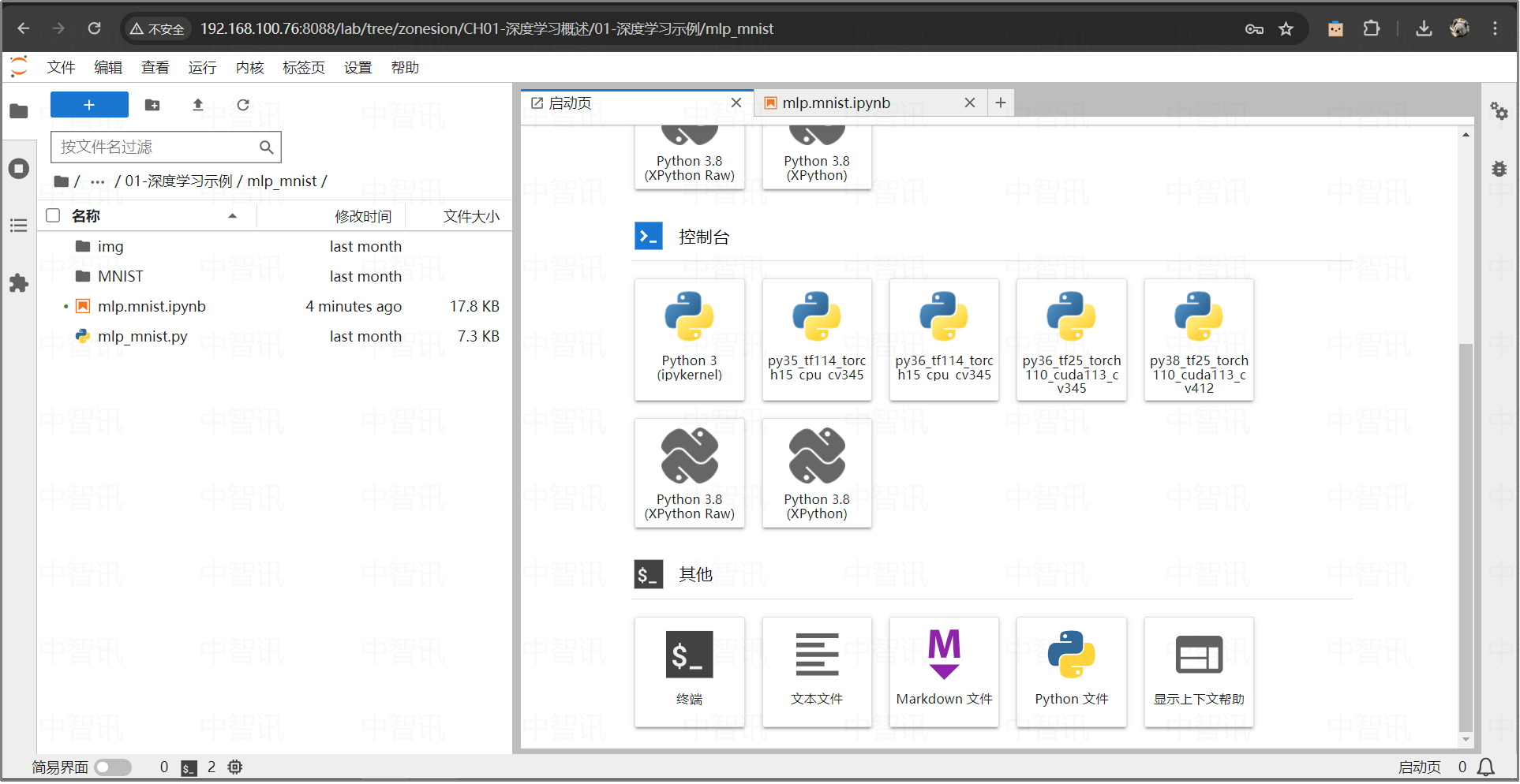1520x784 pixels.
Task: Open the notifications bell
Action: coord(1486,767)
